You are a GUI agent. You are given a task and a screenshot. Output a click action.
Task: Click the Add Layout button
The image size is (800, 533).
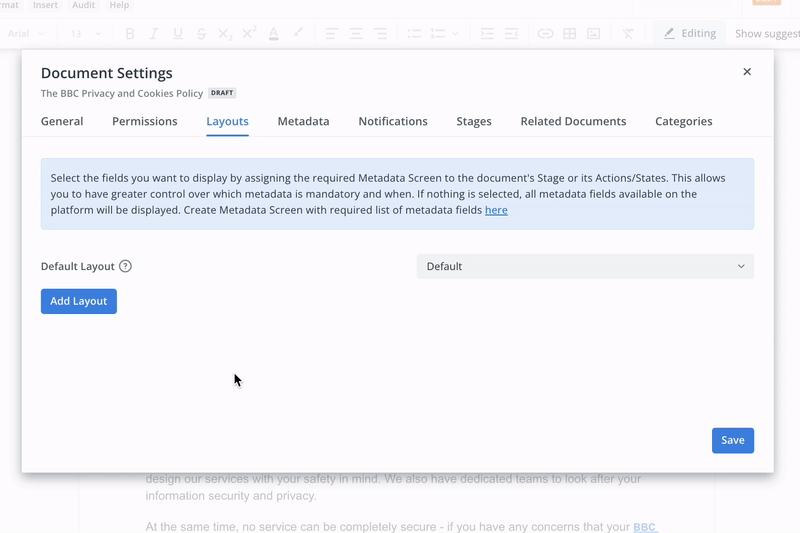(79, 301)
